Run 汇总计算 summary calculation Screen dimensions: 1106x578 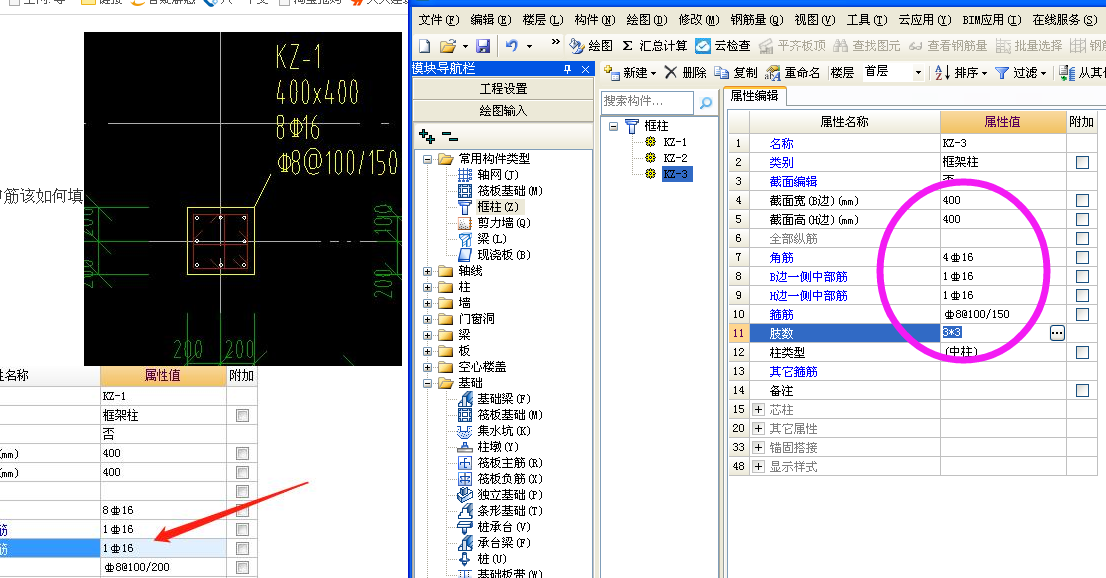[x=655, y=46]
